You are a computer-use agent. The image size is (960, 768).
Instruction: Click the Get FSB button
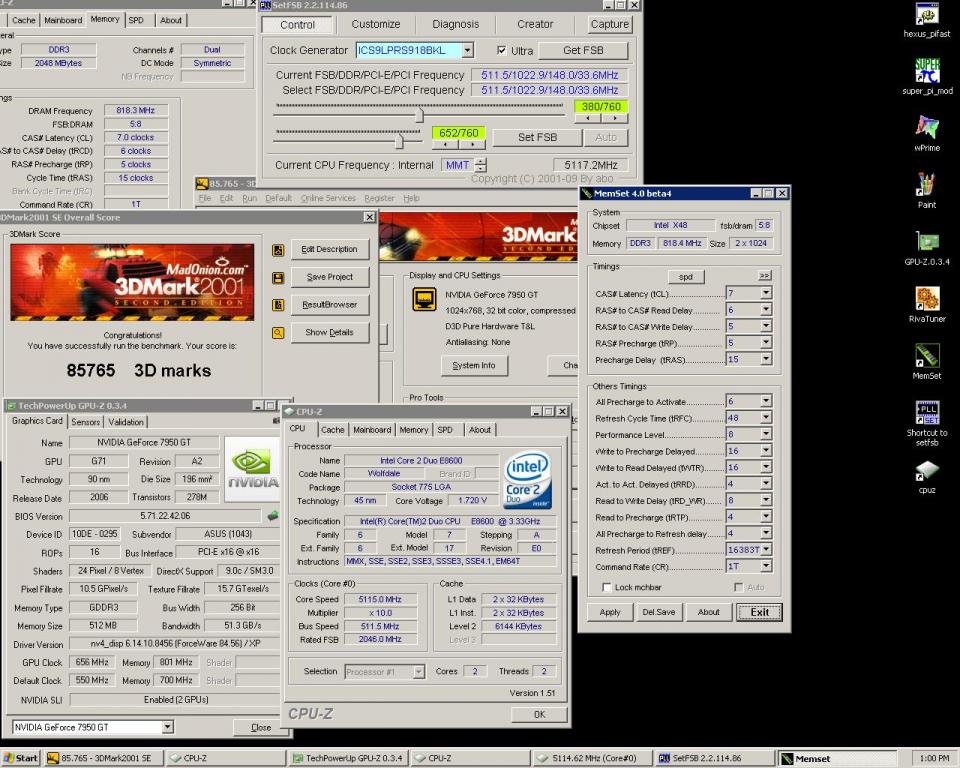click(583, 50)
